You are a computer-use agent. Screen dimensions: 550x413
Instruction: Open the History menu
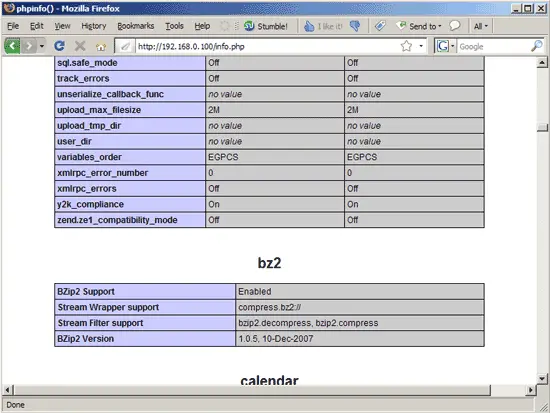(94, 26)
